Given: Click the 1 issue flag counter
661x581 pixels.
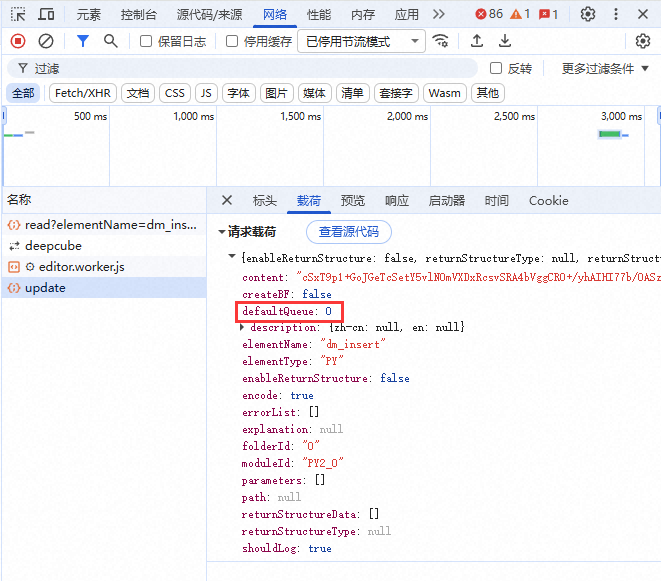Looking at the screenshot, I should coord(548,14).
